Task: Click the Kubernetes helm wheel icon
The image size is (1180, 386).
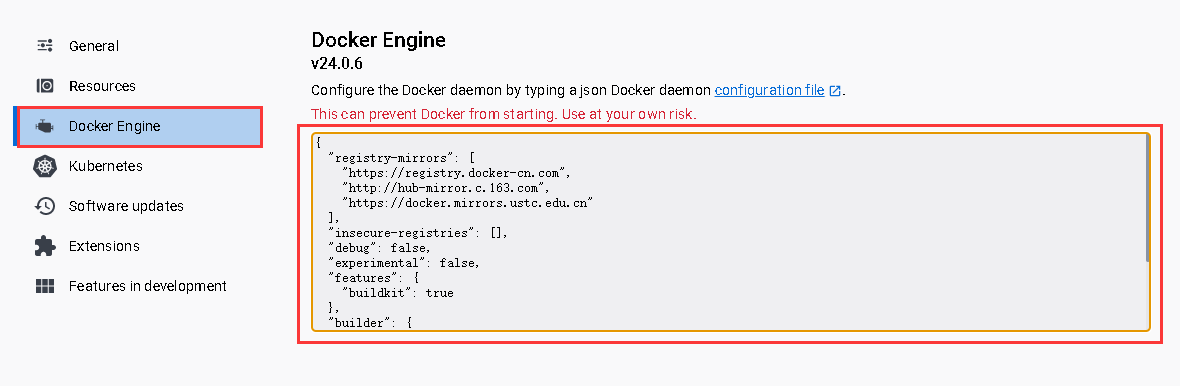Action: pos(45,166)
